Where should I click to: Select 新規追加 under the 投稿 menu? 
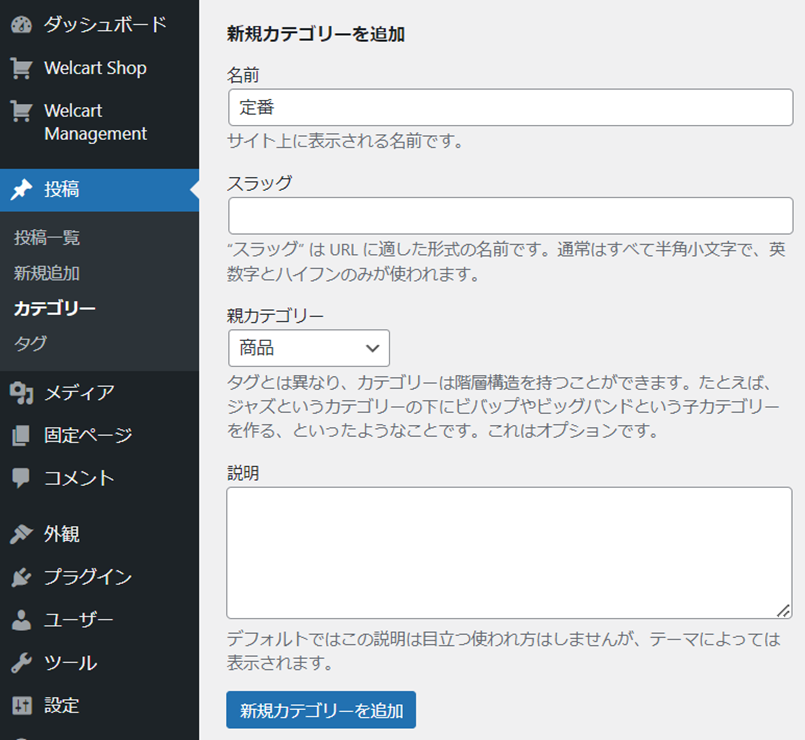click(47, 273)
